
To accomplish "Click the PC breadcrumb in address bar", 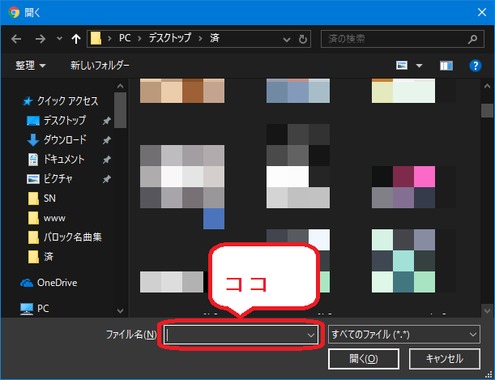I will 125,38.
